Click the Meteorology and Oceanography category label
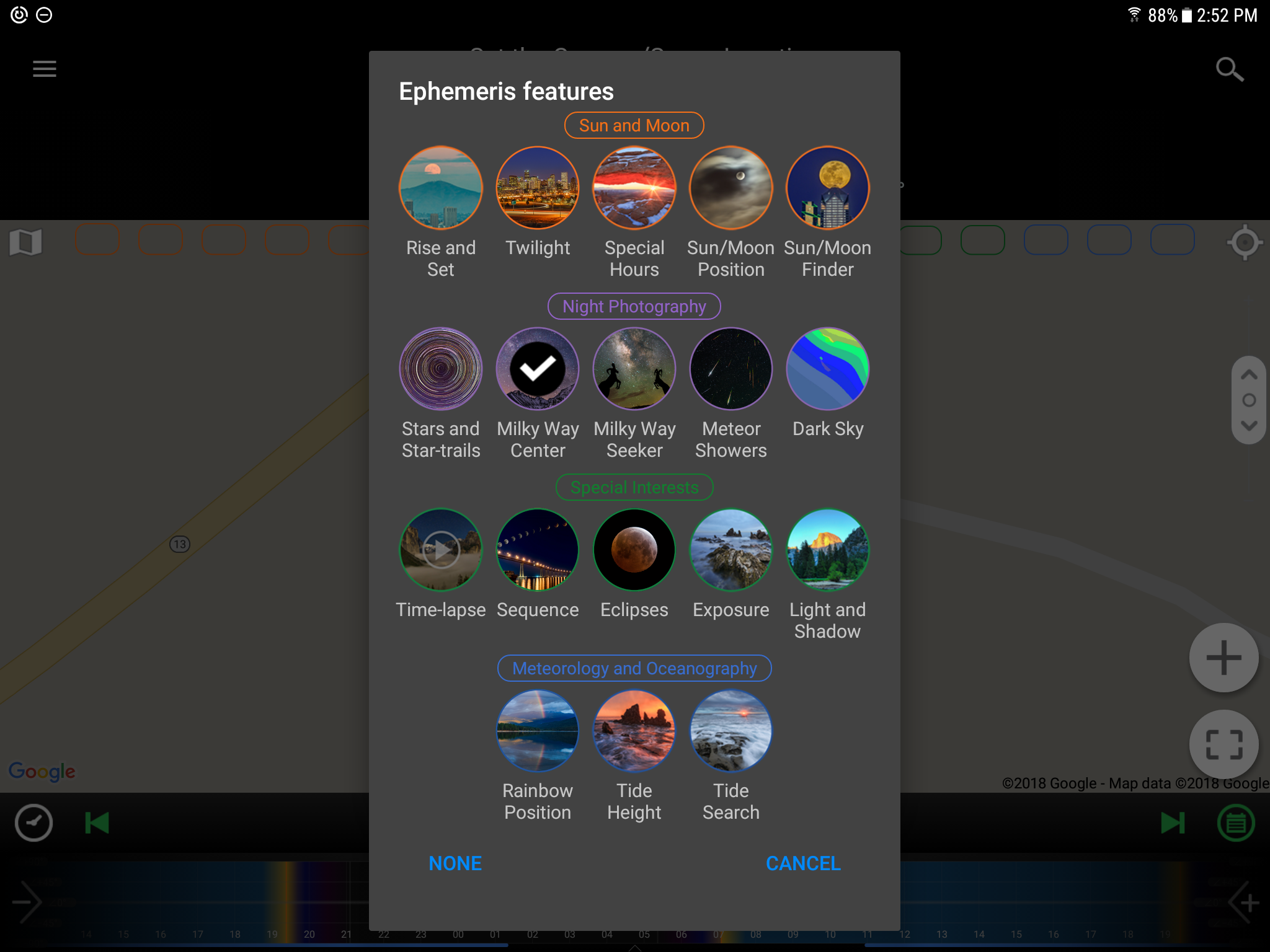The image size is (1270, 952). (x=634, y=668)
